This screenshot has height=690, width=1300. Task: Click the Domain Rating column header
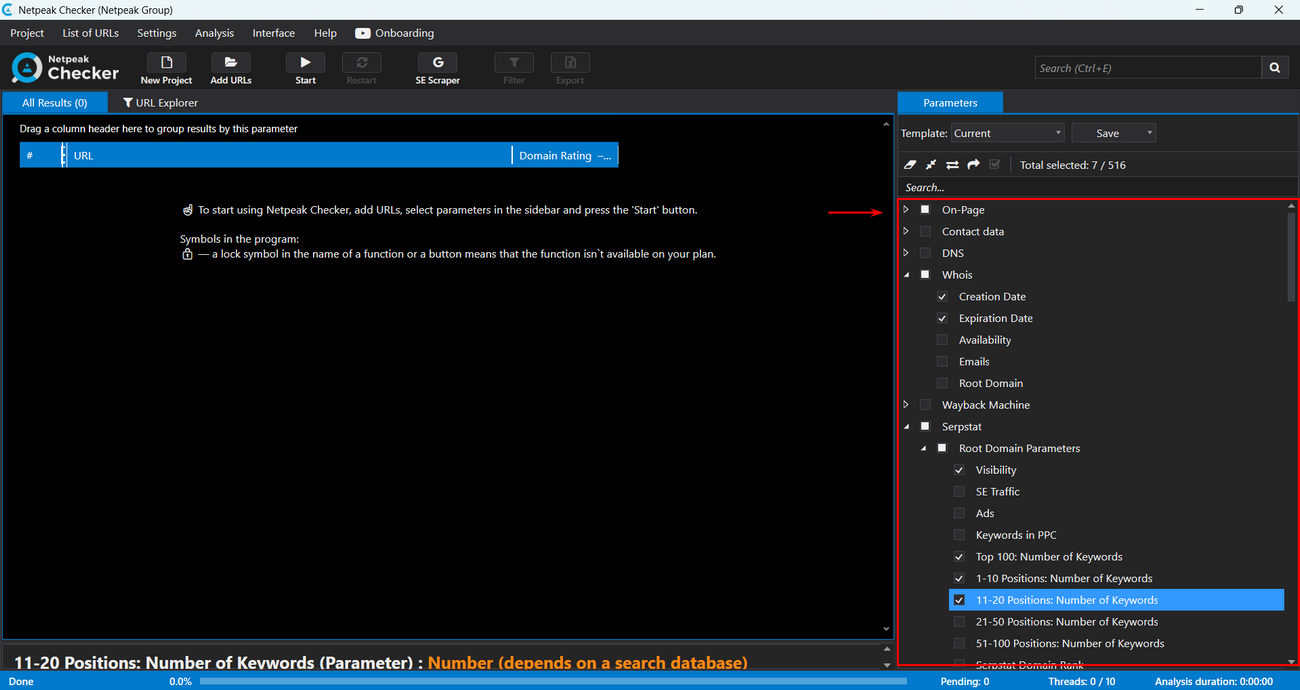[x=565, y=155]
